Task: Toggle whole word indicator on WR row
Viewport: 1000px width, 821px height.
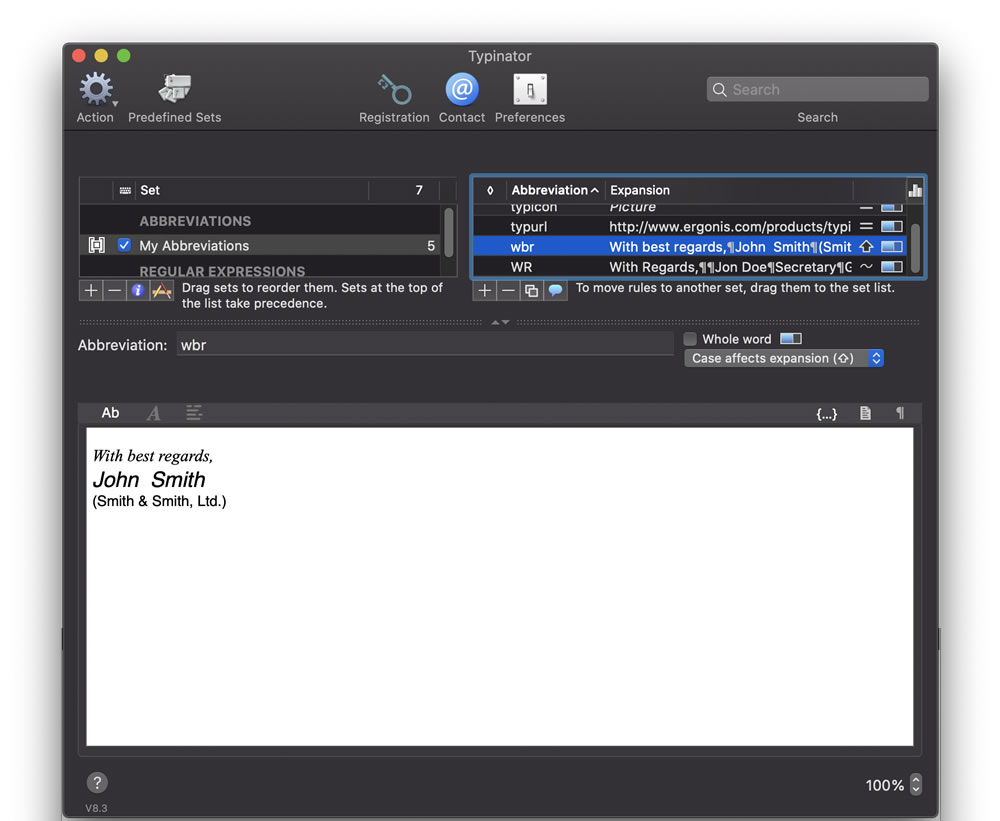Action: click(892, 267)
